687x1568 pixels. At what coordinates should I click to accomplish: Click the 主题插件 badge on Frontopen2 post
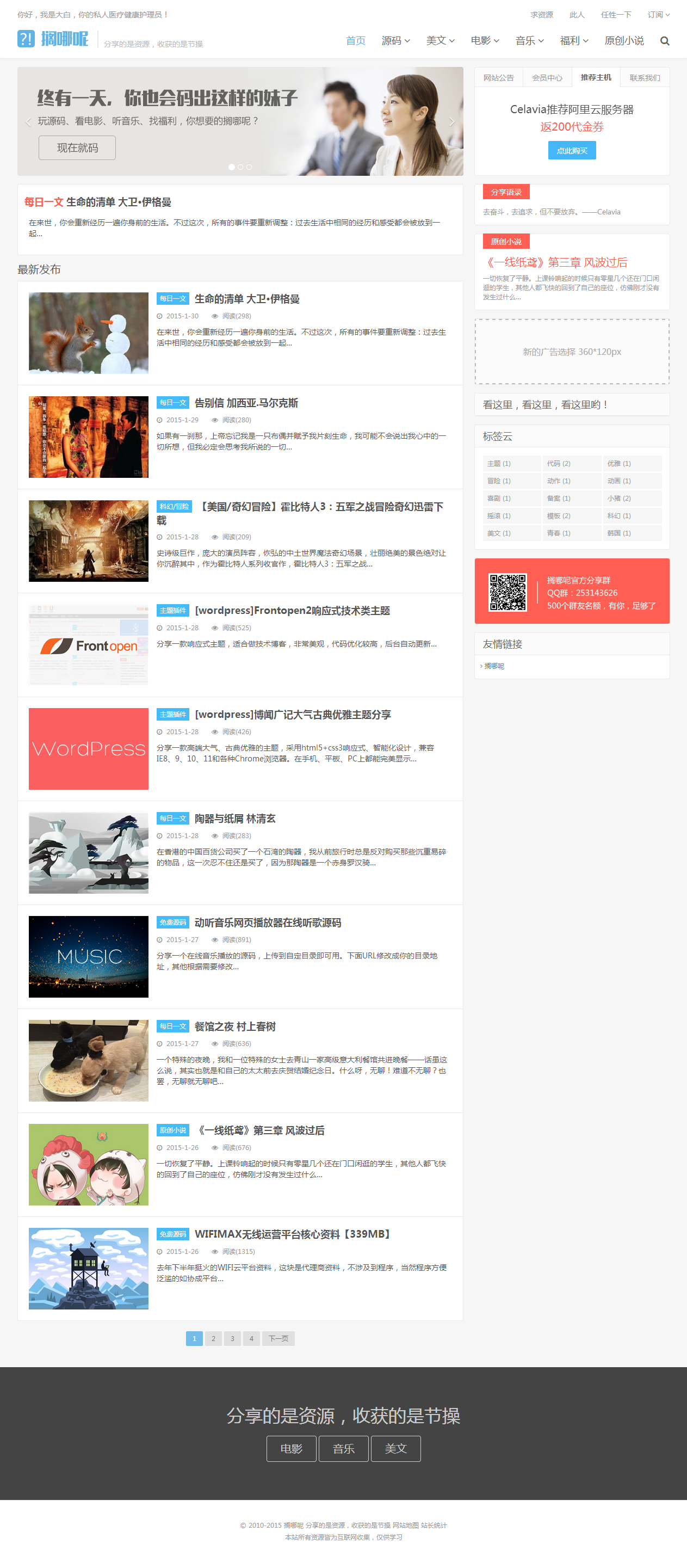[x=173, y=611]
